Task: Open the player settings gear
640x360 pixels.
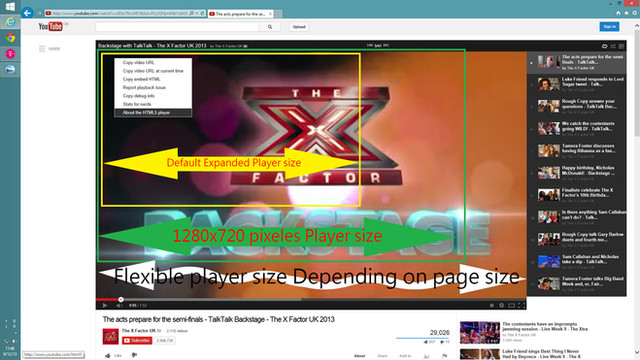Action: tap(501, 305)
